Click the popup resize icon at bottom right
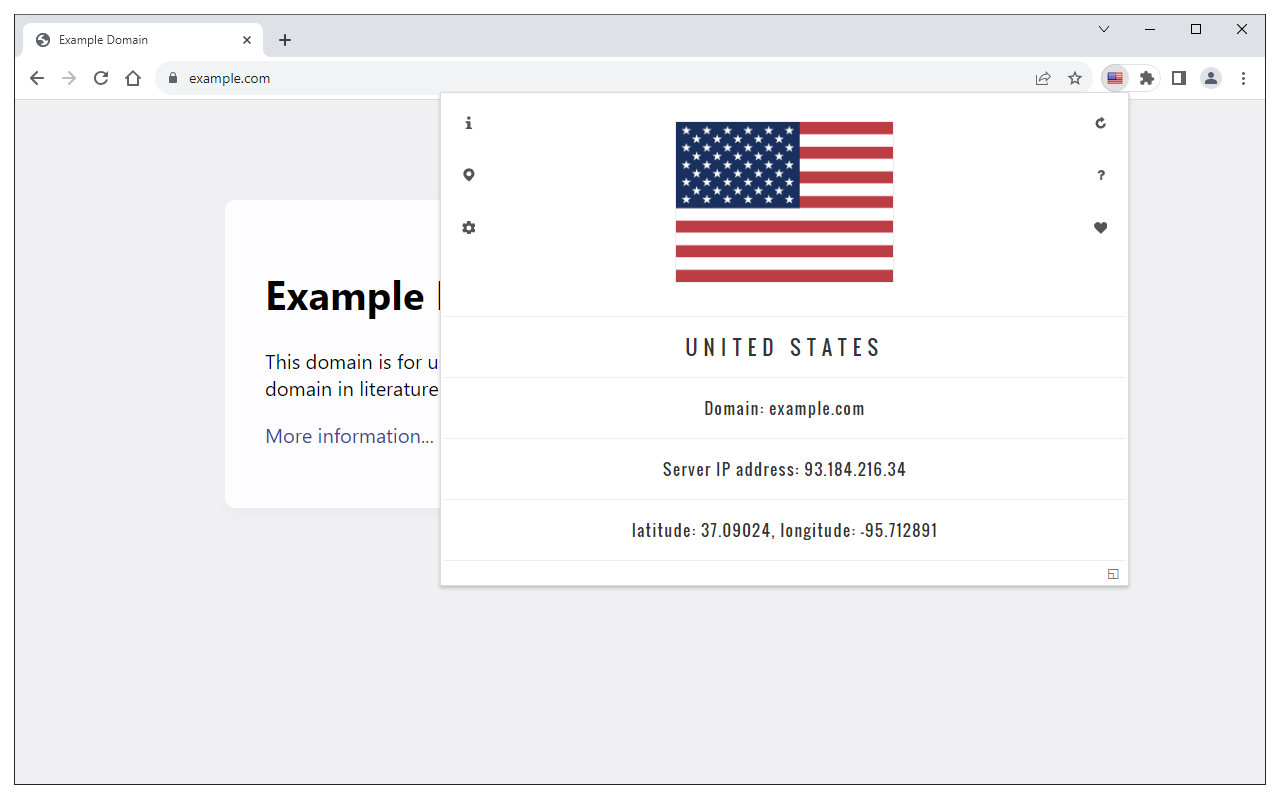1280x800 pixels. [1112, 573]
